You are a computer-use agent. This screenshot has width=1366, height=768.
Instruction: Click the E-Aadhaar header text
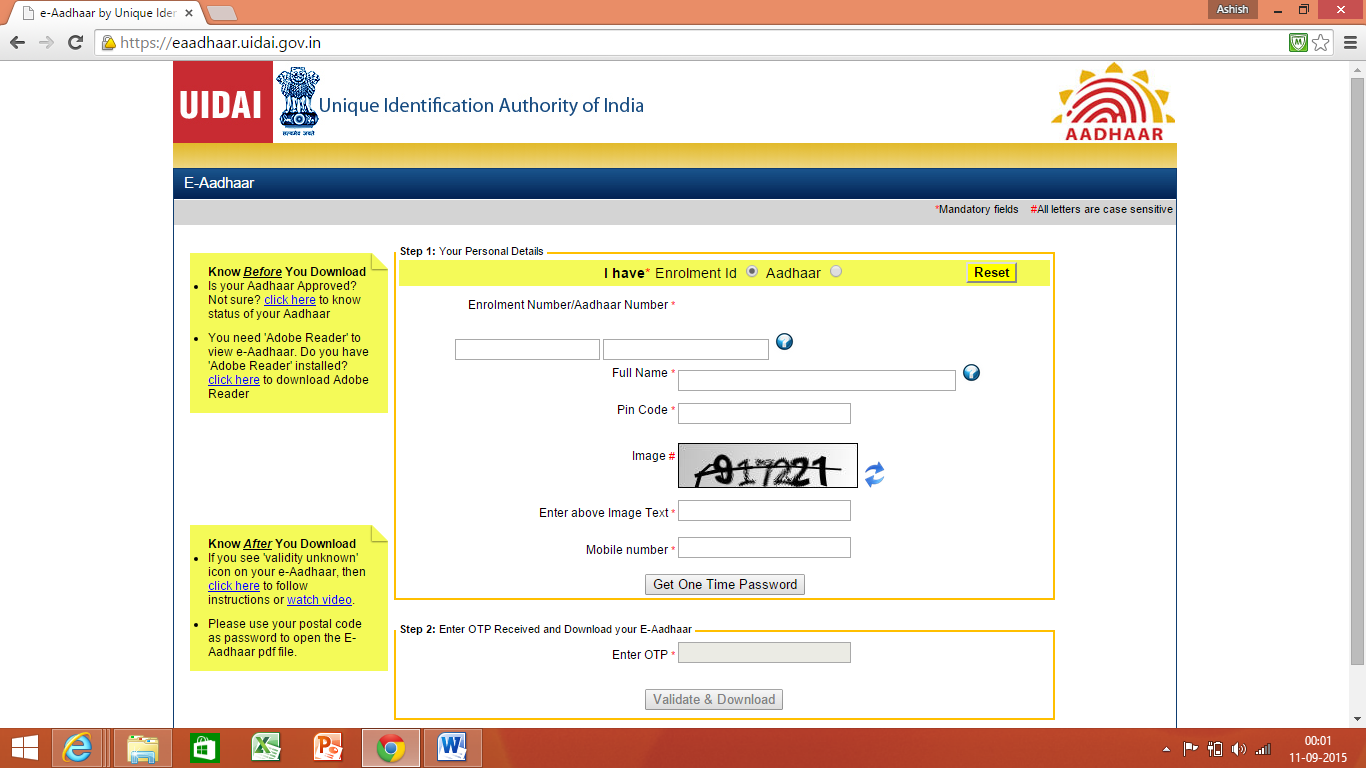tap(219, 183)
